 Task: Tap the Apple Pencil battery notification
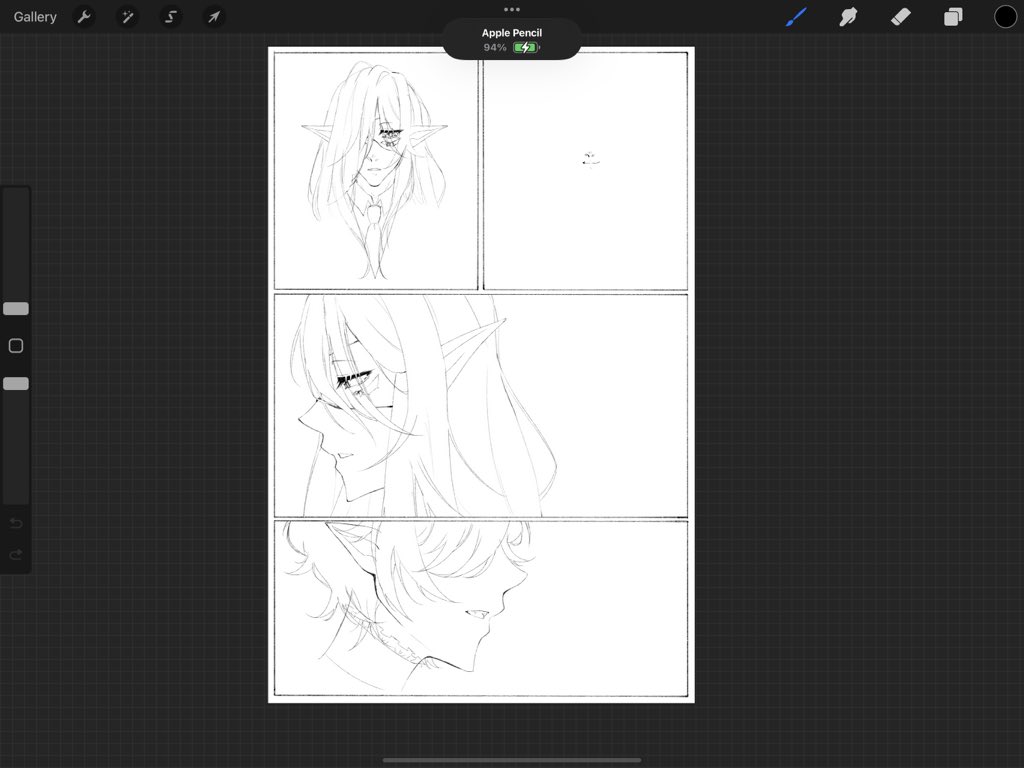(x=512, y=40)
